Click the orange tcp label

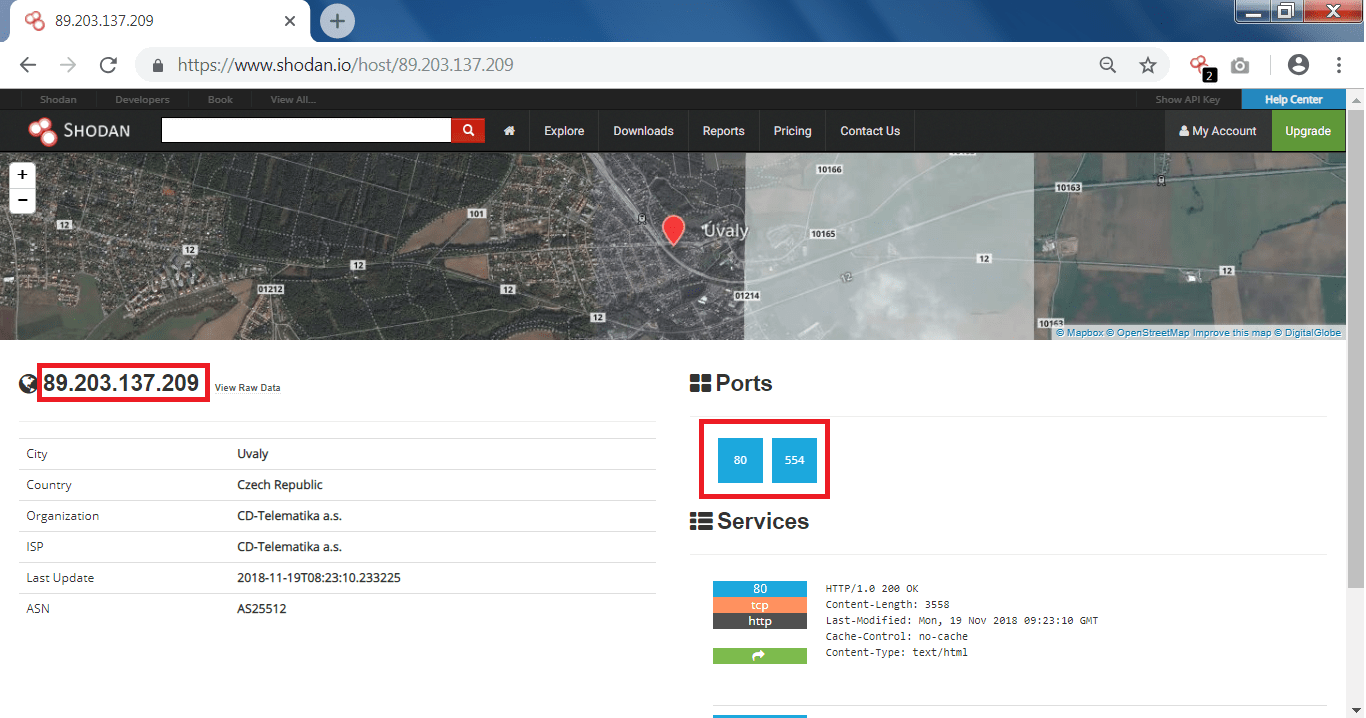coord(759,605)
